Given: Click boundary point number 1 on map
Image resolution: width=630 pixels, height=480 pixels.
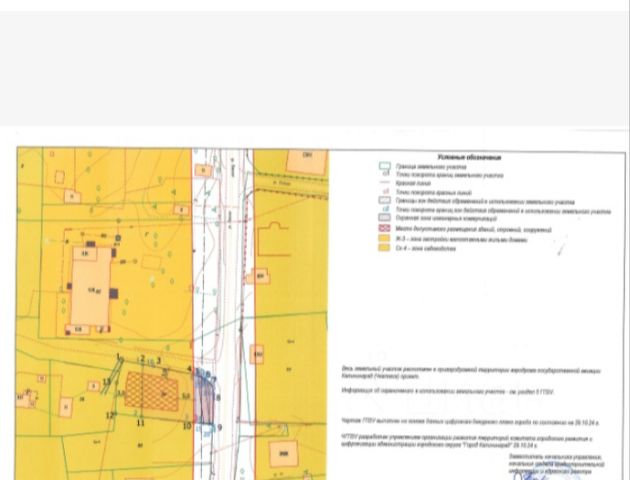Looking at the screenshot, I should click(118, 356).
